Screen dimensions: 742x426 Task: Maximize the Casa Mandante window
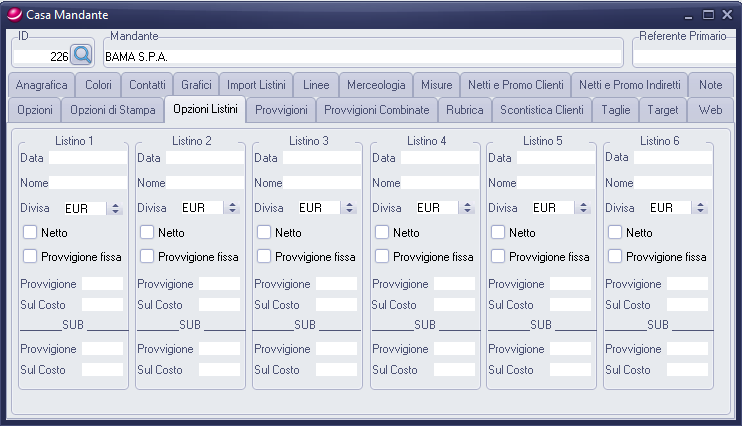(x=708, y=15)
